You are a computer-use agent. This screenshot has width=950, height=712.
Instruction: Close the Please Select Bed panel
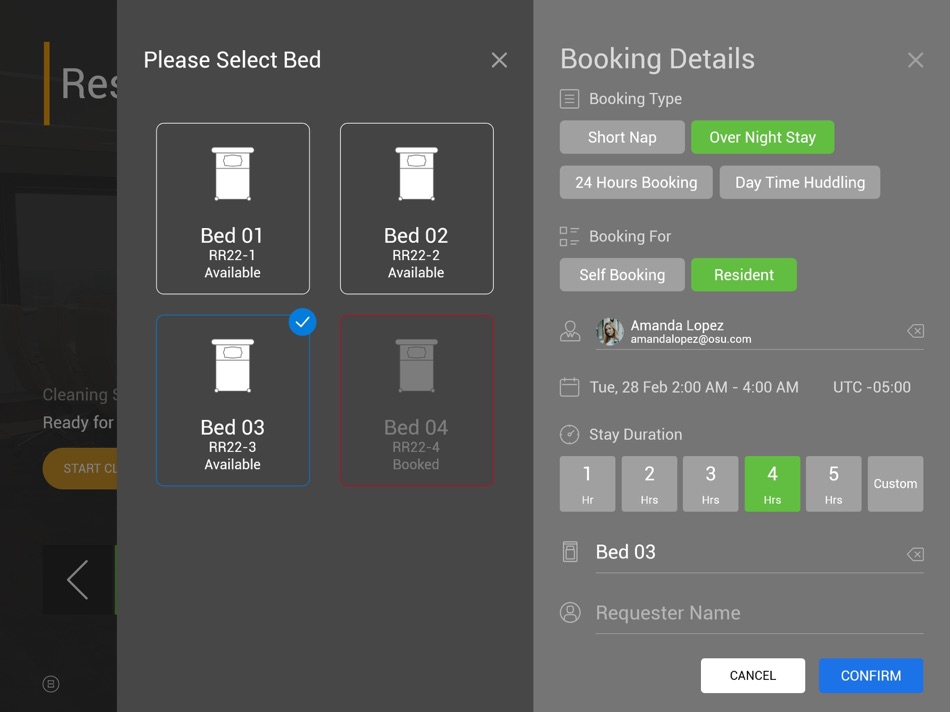tap(499, 60)
